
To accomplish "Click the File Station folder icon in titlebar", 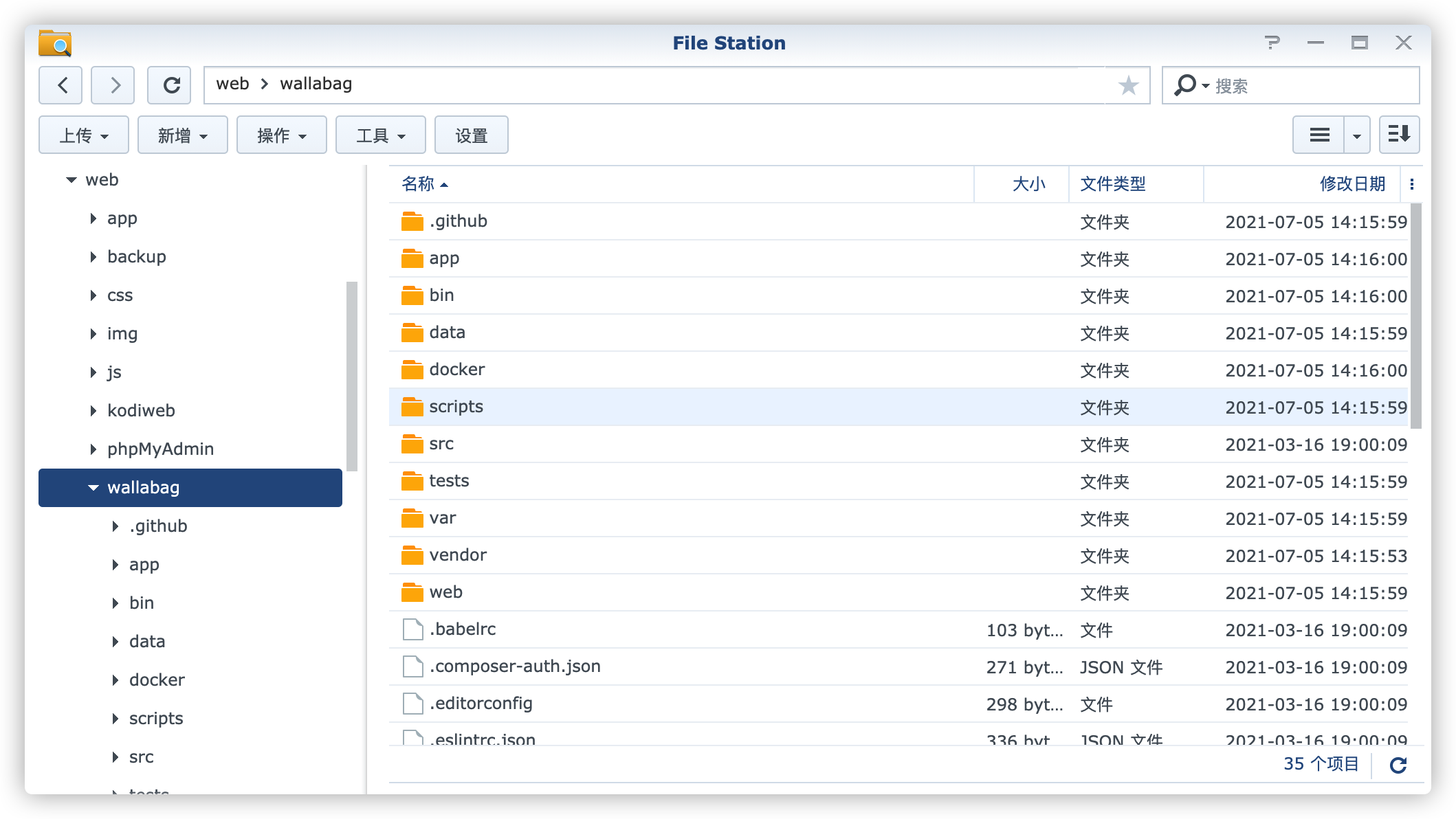I will (56, 43).
